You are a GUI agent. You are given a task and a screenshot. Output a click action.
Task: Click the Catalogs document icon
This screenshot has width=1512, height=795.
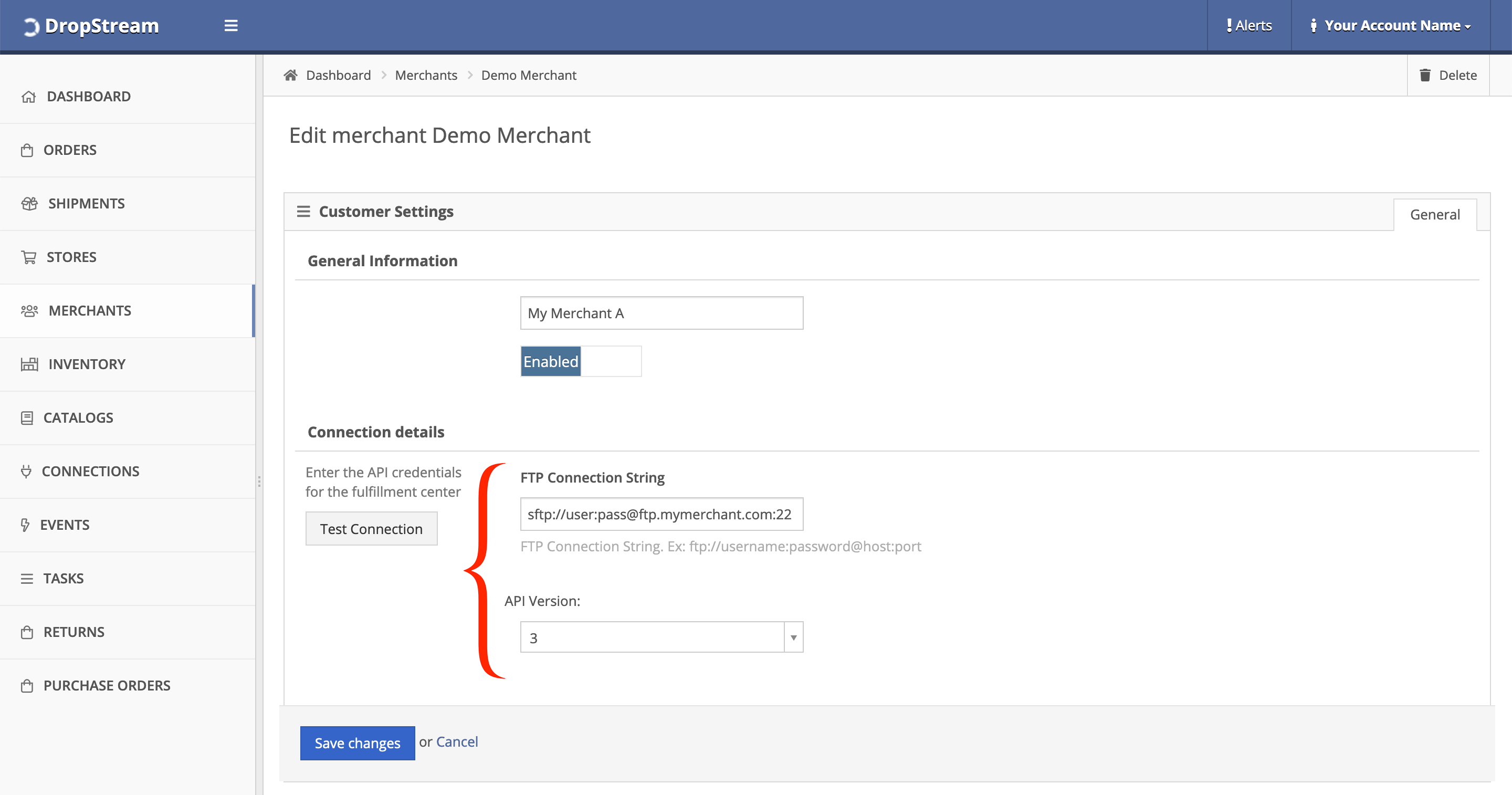point(27,417)
